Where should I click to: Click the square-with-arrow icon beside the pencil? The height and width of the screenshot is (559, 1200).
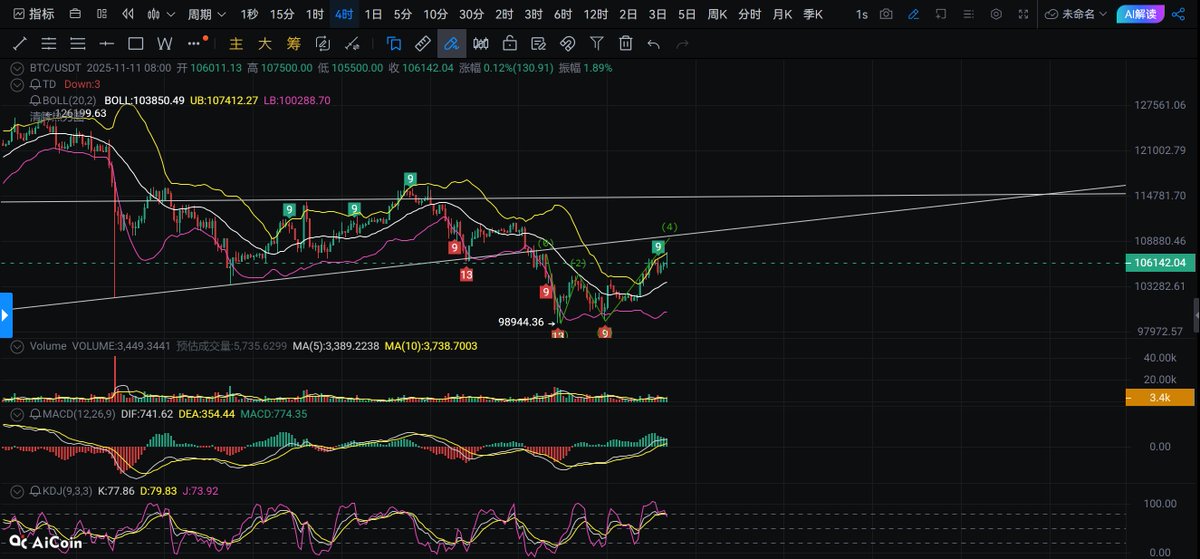(x=941, y=14)
